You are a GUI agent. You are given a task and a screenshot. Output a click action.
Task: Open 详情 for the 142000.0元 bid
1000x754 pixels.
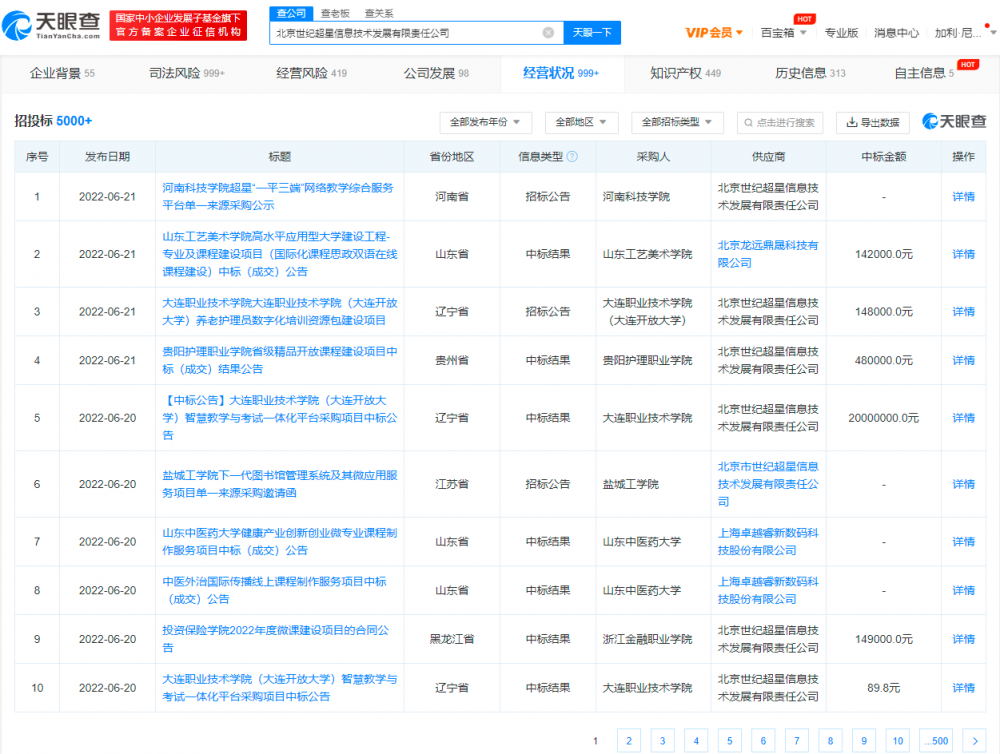963,254
